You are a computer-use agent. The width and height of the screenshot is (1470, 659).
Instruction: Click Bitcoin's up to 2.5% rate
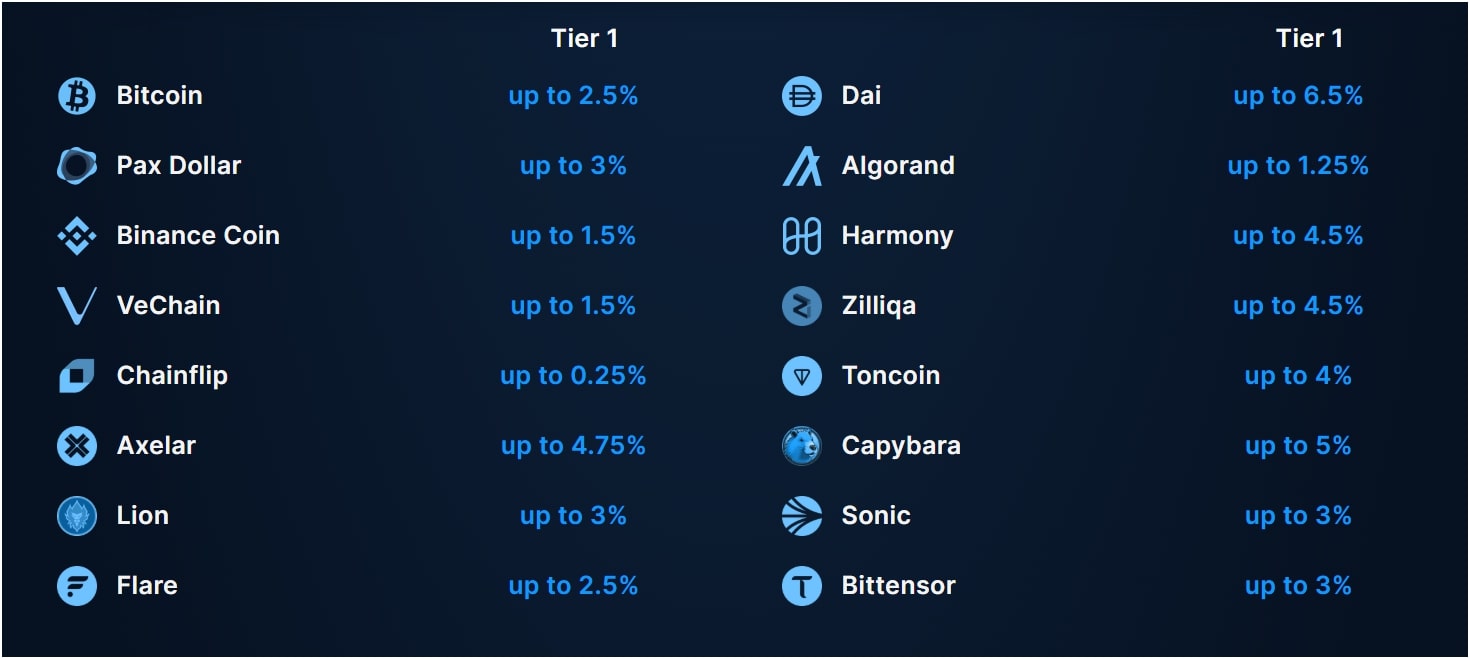coord(573,96)
